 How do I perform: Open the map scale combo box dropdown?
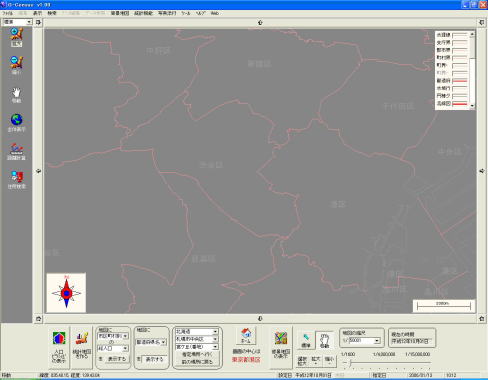[377, 340]
